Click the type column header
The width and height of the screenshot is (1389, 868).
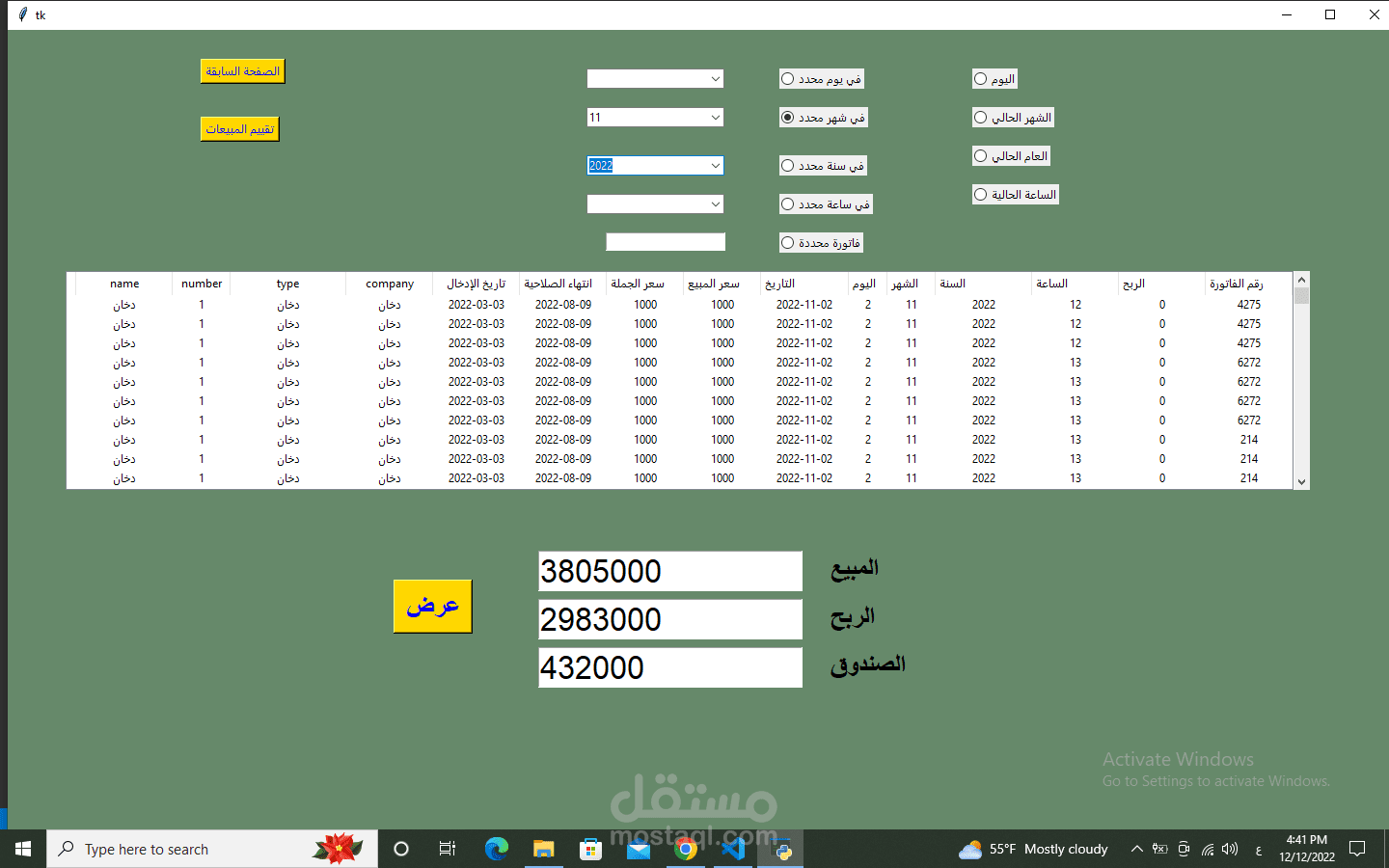[288, 284]
